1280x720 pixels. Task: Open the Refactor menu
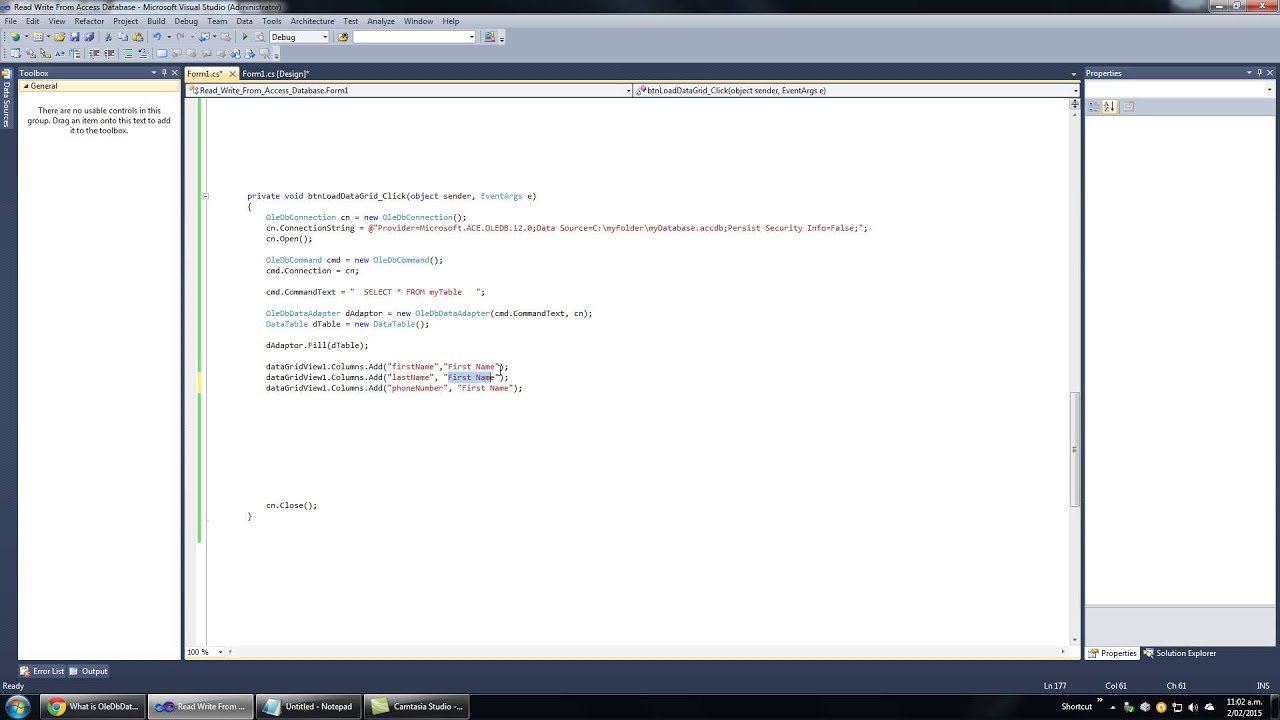click(x=89, y=21)
